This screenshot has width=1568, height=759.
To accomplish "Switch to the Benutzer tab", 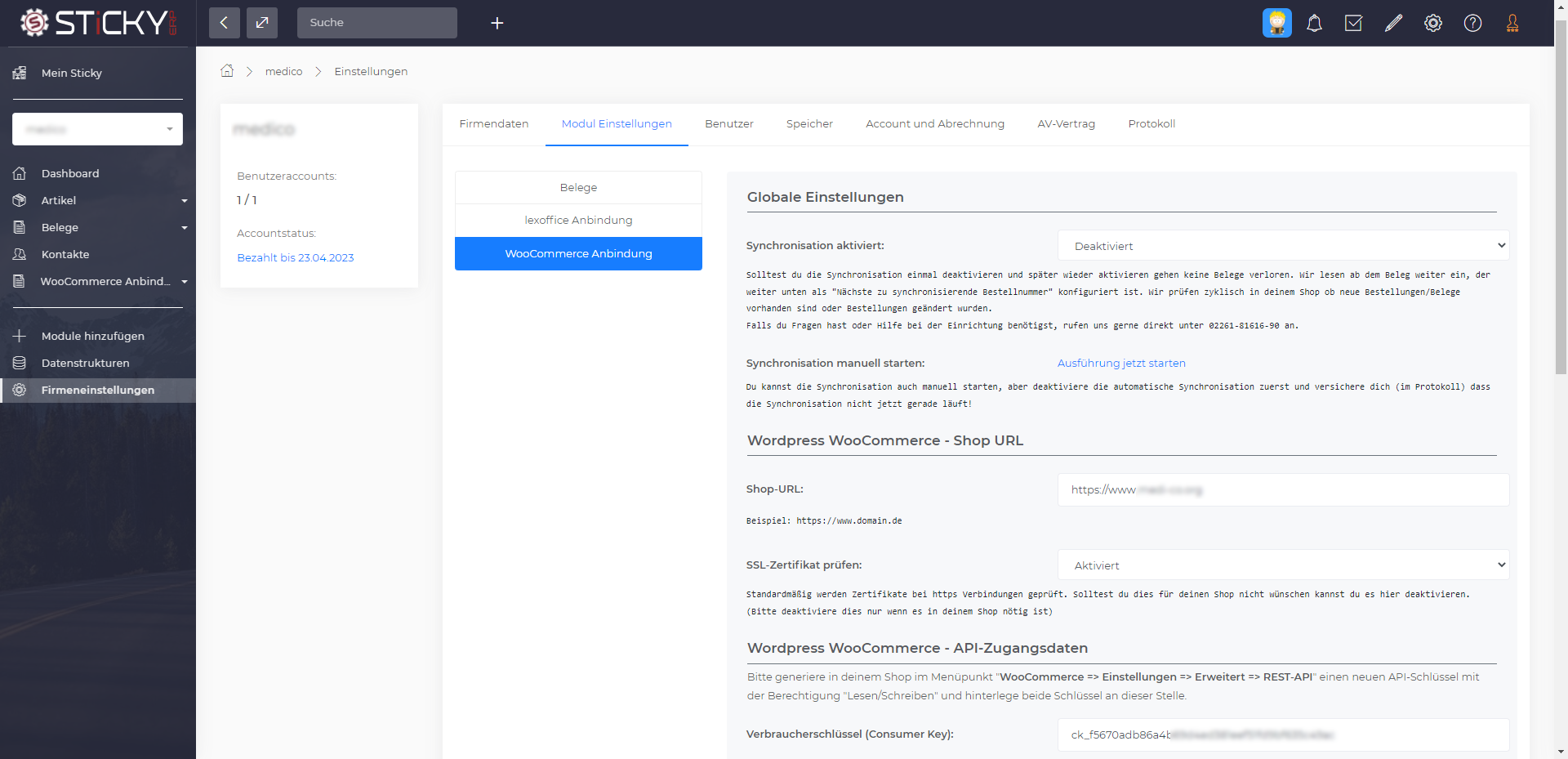I will 728,124.
